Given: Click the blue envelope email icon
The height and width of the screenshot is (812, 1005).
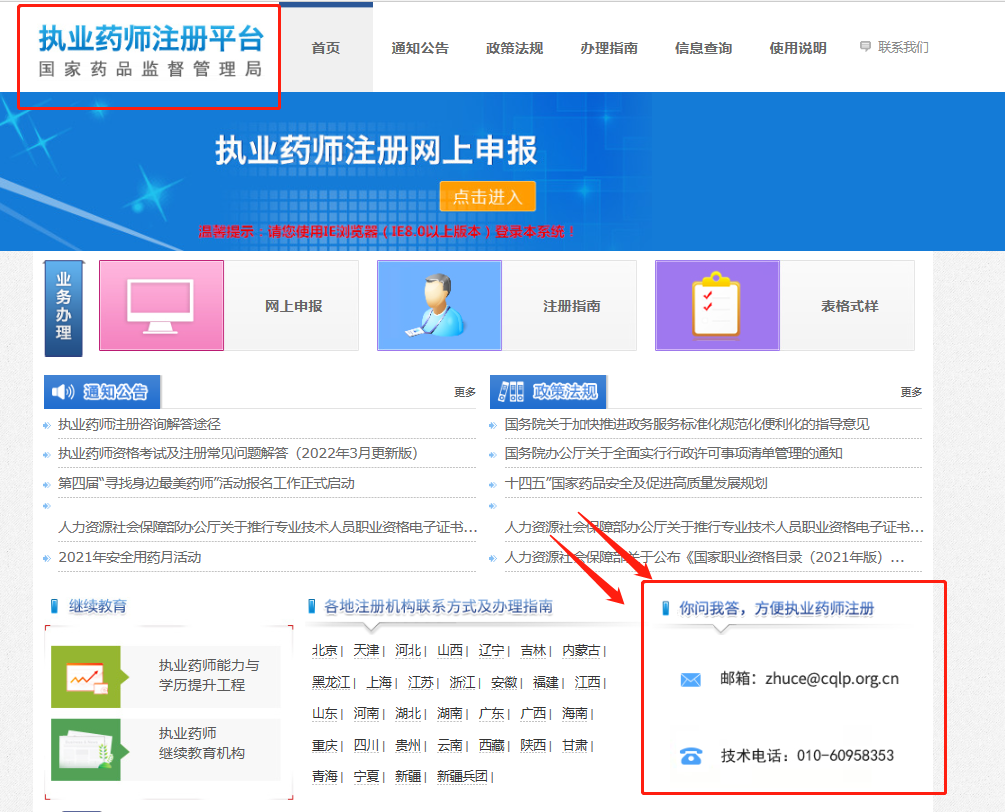Looking at the screenshot, I should click(x=690, y=679).
